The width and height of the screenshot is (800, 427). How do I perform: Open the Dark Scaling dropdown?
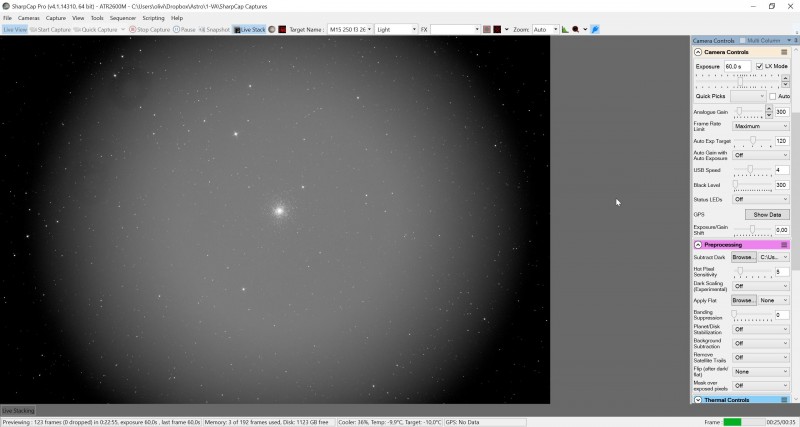coord(761,286)
